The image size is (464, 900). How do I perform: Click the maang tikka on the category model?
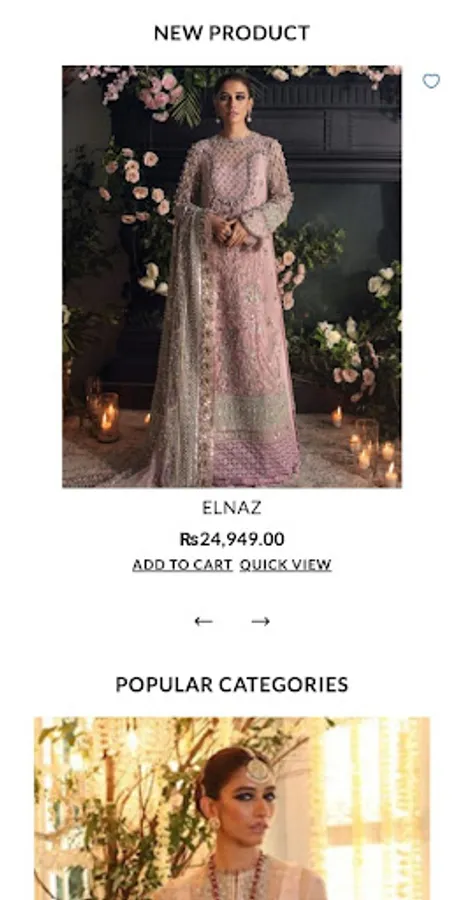[x=258, y=771]
